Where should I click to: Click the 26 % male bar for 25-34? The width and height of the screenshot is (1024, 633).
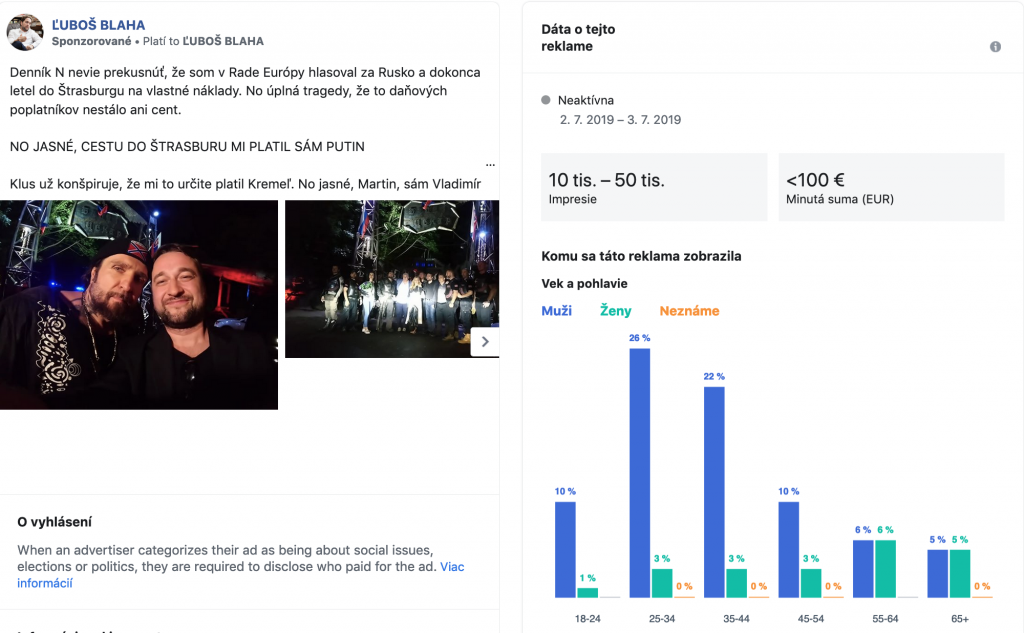coord(640,473)
